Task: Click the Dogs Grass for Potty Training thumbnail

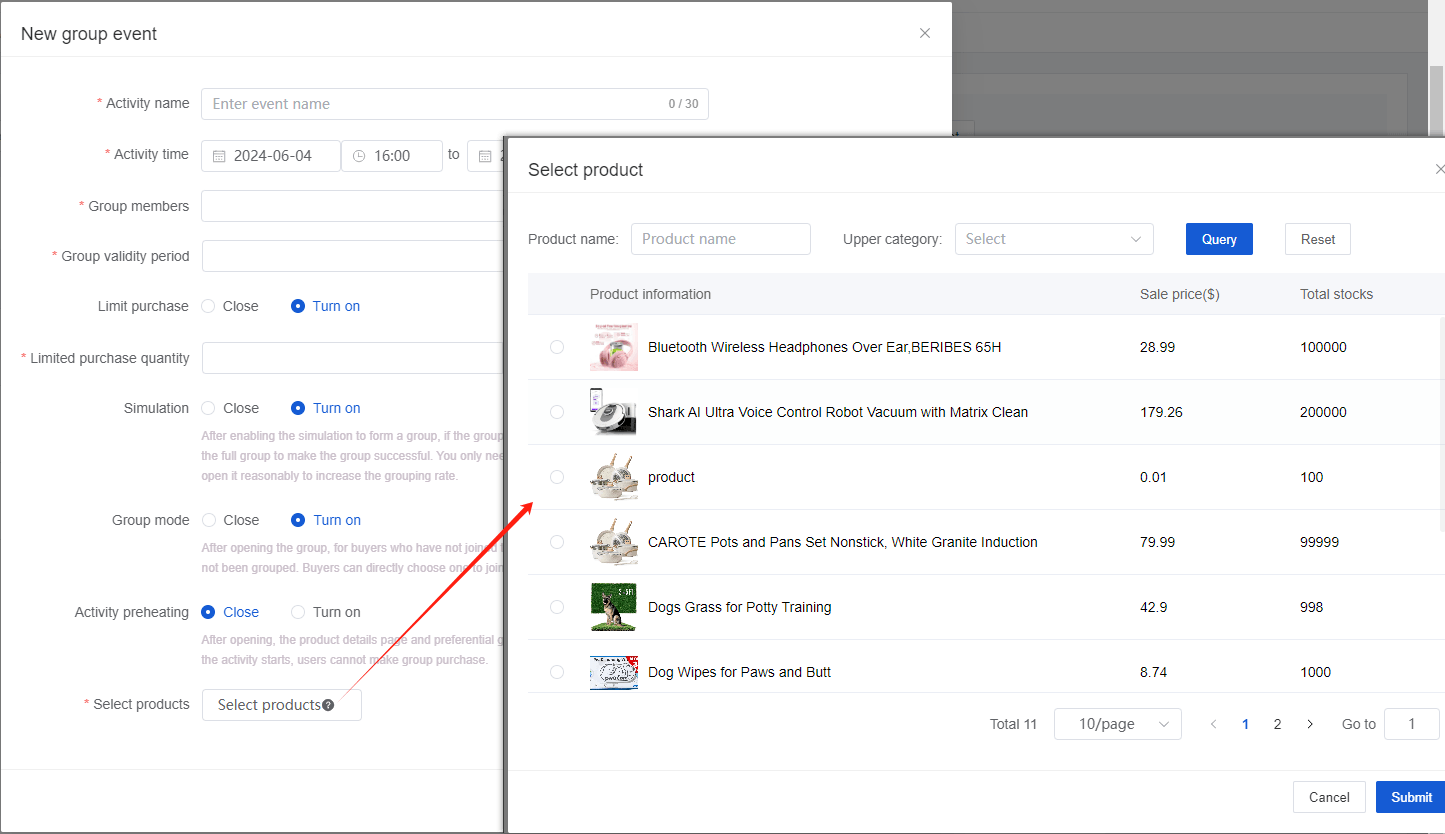Action: [614, 607]
